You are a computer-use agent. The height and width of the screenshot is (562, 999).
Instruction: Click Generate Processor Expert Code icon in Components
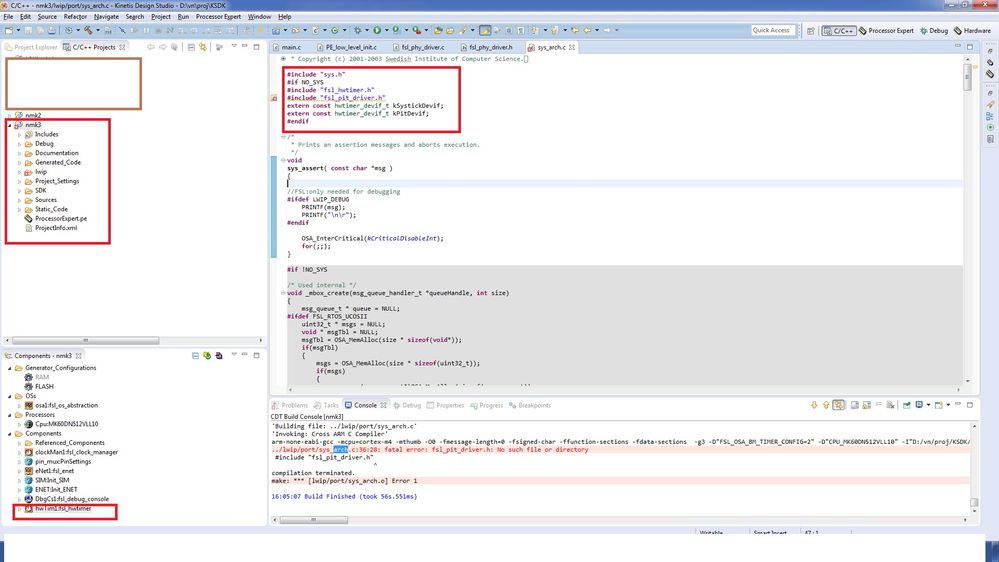point(207,356)
